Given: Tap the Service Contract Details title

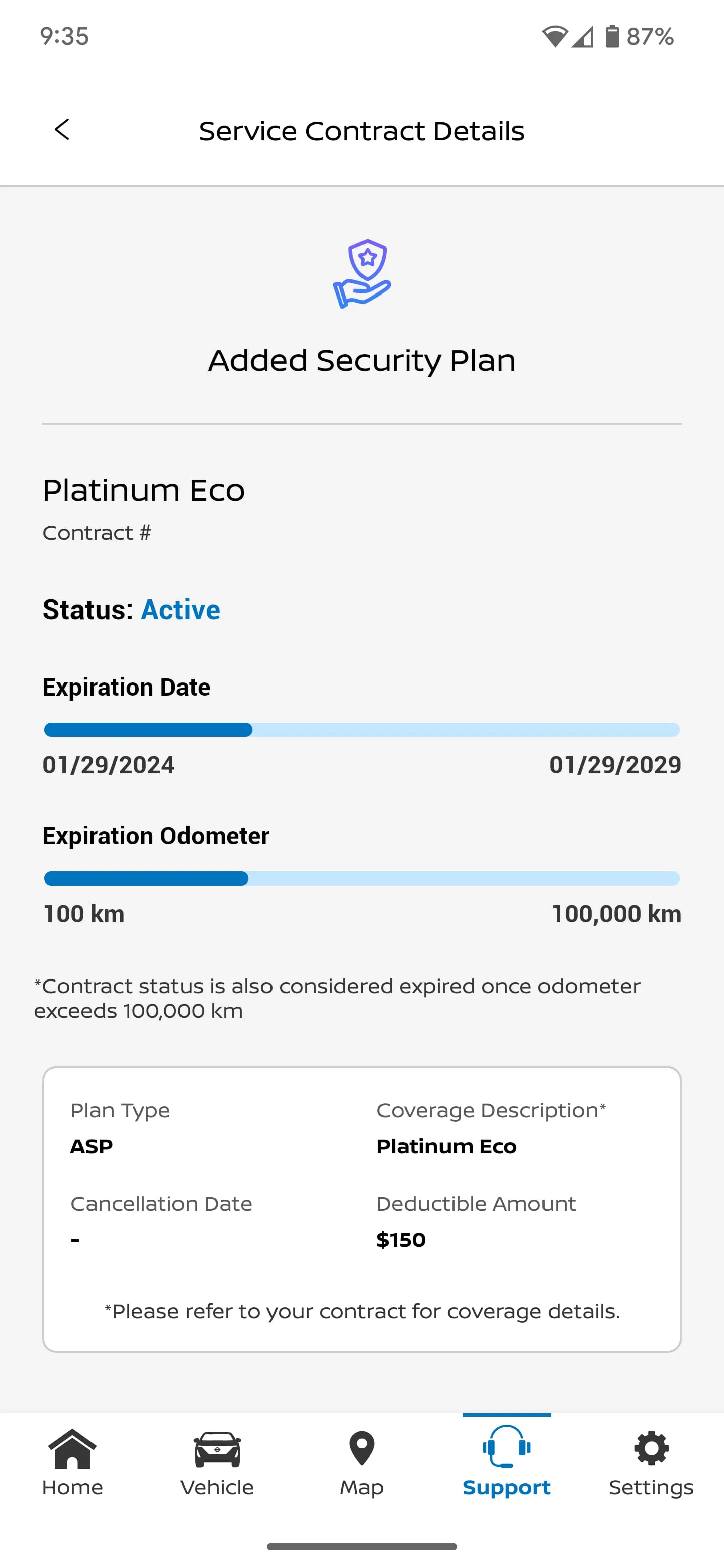Looking at the screenshot, I should pos(361,131).
